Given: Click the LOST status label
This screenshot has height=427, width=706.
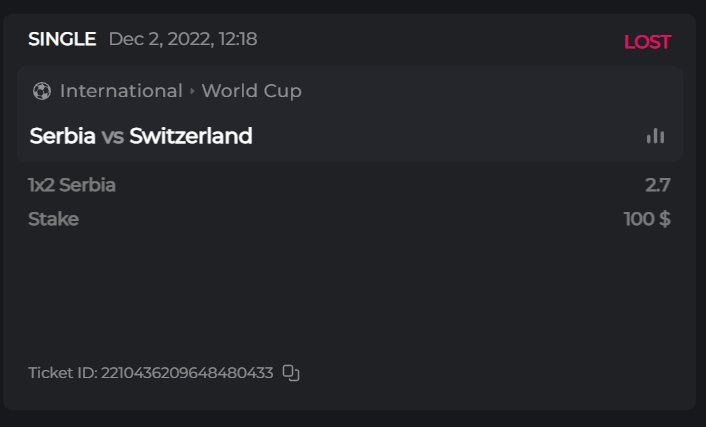Looking at the screenshot, I should 647,42.
